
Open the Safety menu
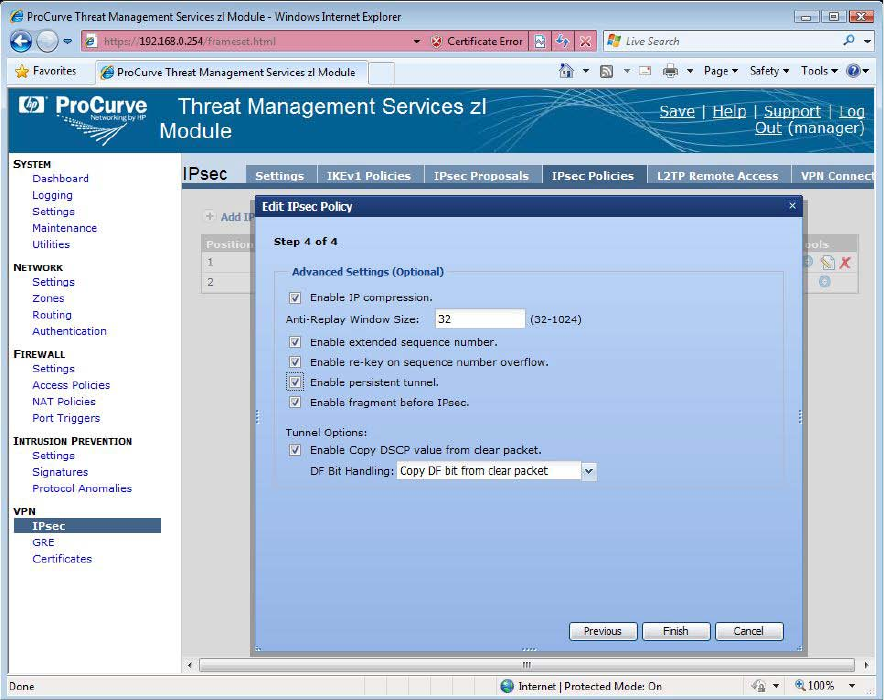(x=769, y=71)
